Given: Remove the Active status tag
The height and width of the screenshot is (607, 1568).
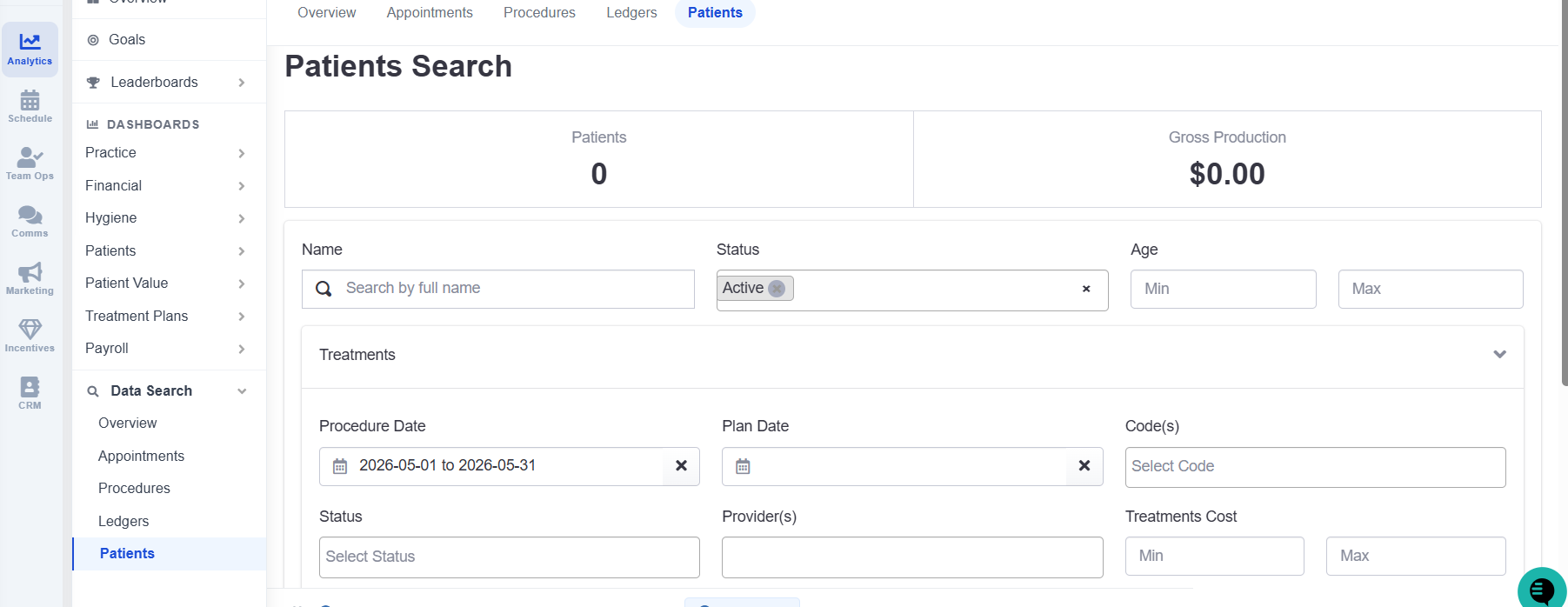Looking at the screenshot, I should [777, 289].
